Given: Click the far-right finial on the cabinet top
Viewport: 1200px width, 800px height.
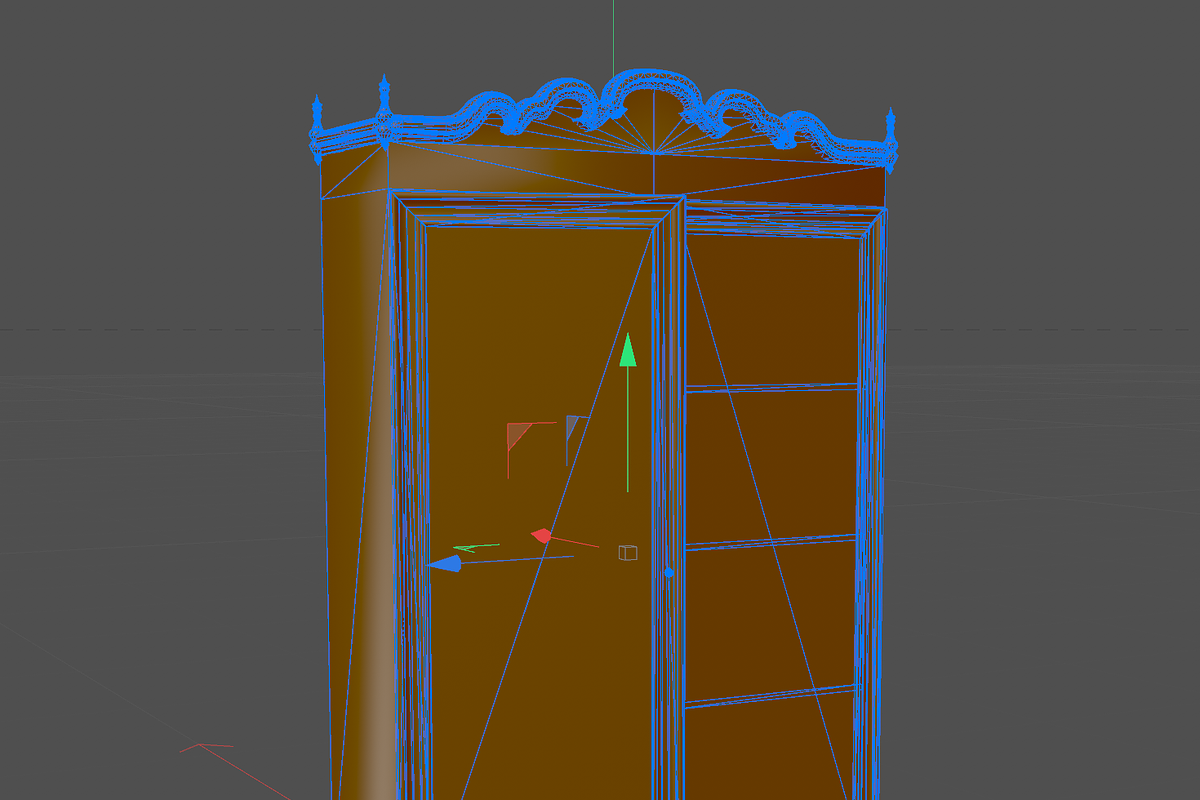Looking at the screenshot, I should [890, 135].
